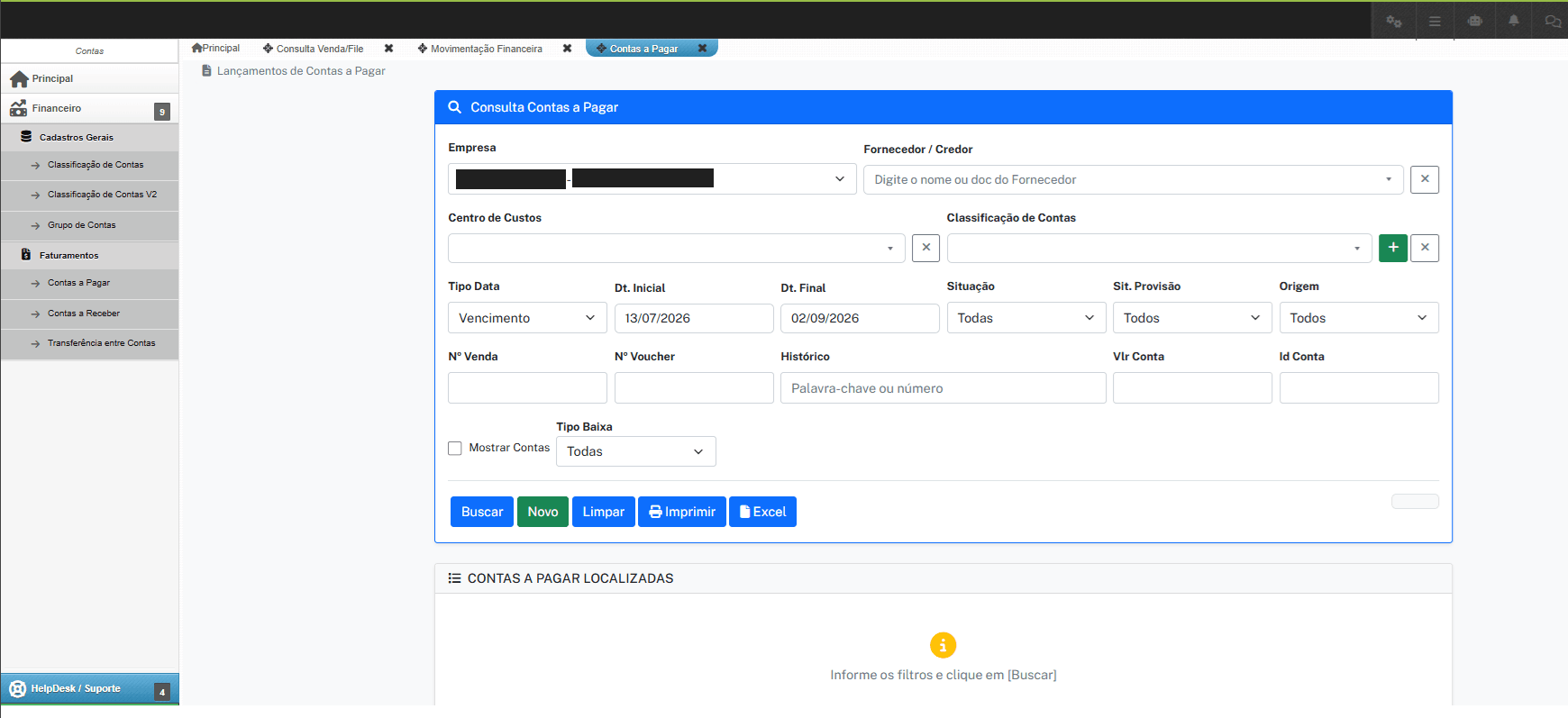Screen dimensions: 1568x718
Task: Focus the Id Conta input field
Action: [1359, 388]
